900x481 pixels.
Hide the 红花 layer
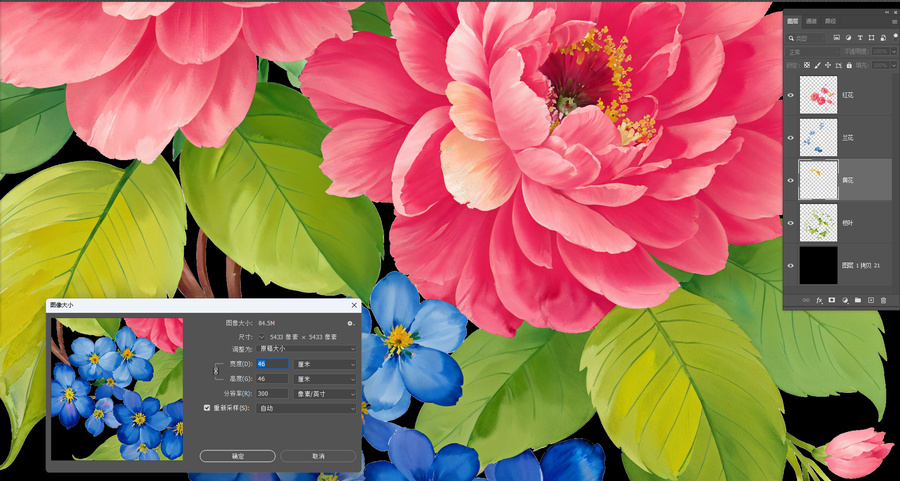(x=791, y=95)
